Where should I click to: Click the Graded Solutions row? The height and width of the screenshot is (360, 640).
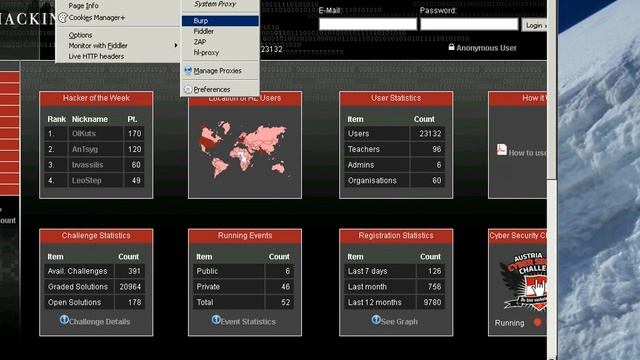[95, 287]
